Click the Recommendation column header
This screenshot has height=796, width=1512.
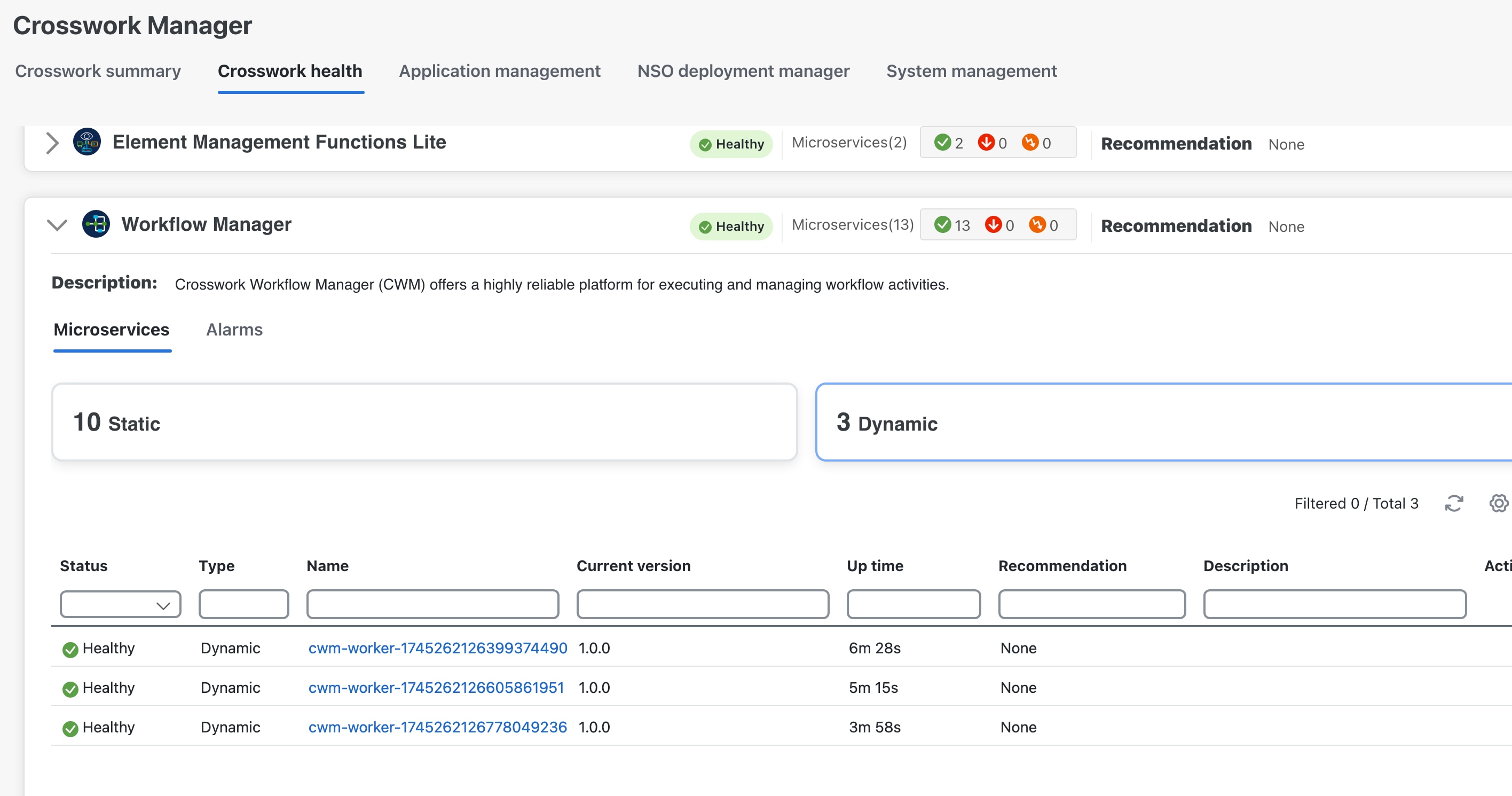point(1062,566)
